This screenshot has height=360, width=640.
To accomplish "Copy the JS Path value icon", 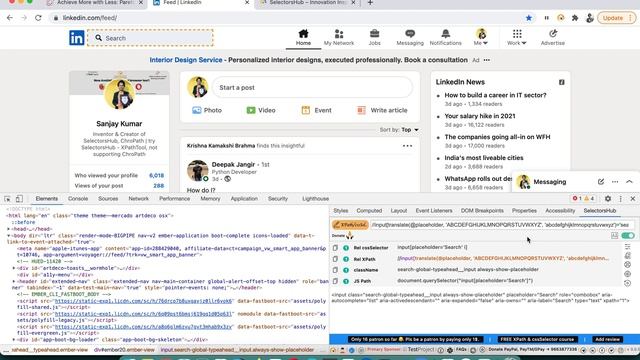I will click(x=335, y=281).
